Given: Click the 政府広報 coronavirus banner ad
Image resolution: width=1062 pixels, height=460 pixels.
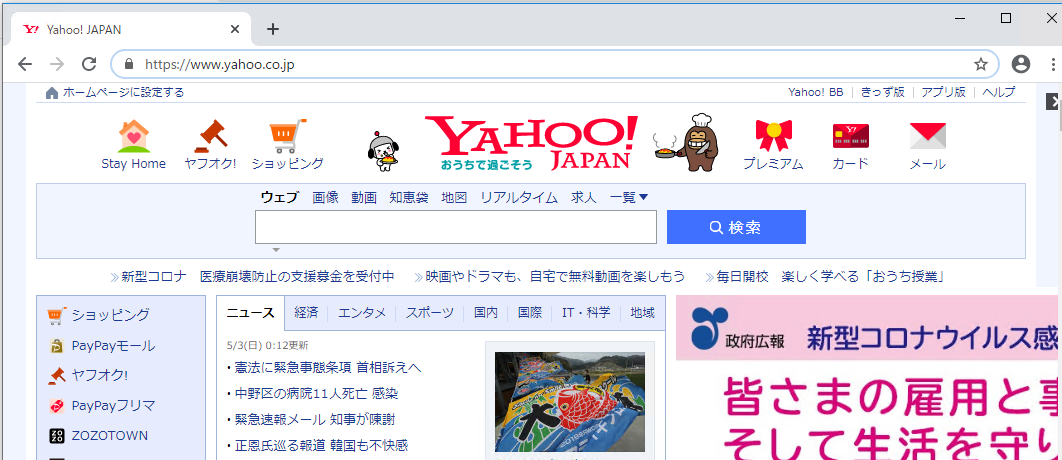Looking at the screenshot, I should 867,377.
